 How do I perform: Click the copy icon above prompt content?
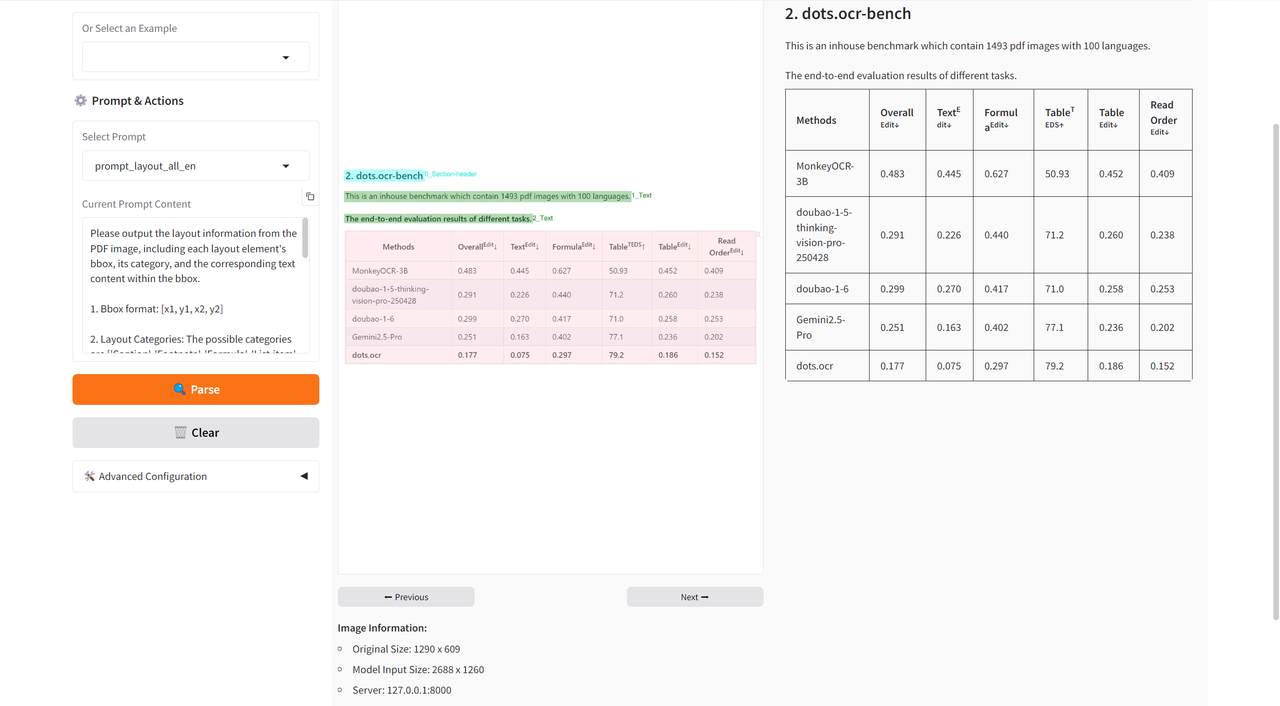click(x=310, y=197)
